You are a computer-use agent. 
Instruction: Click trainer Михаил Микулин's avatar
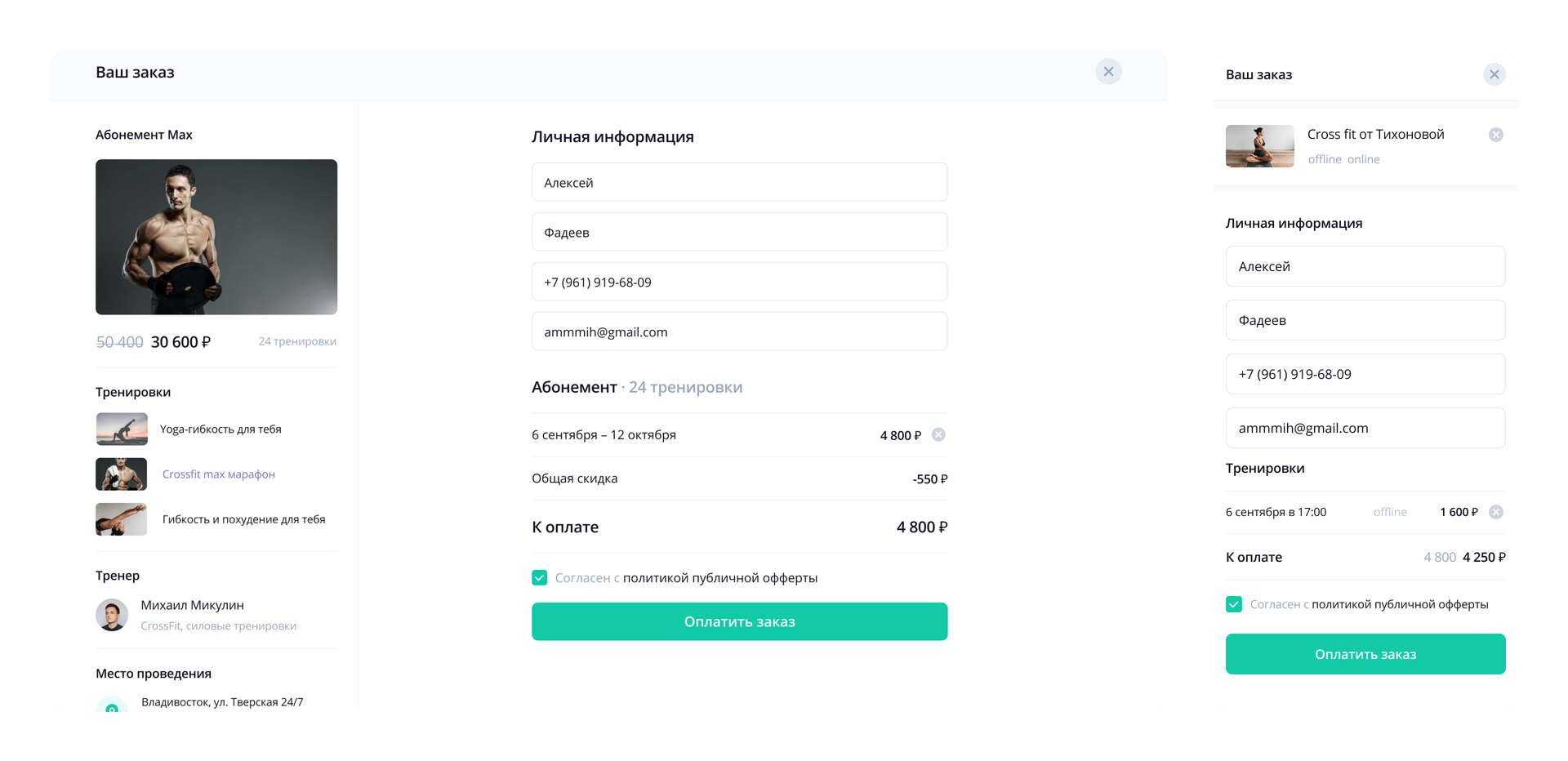tap(112, 615)
